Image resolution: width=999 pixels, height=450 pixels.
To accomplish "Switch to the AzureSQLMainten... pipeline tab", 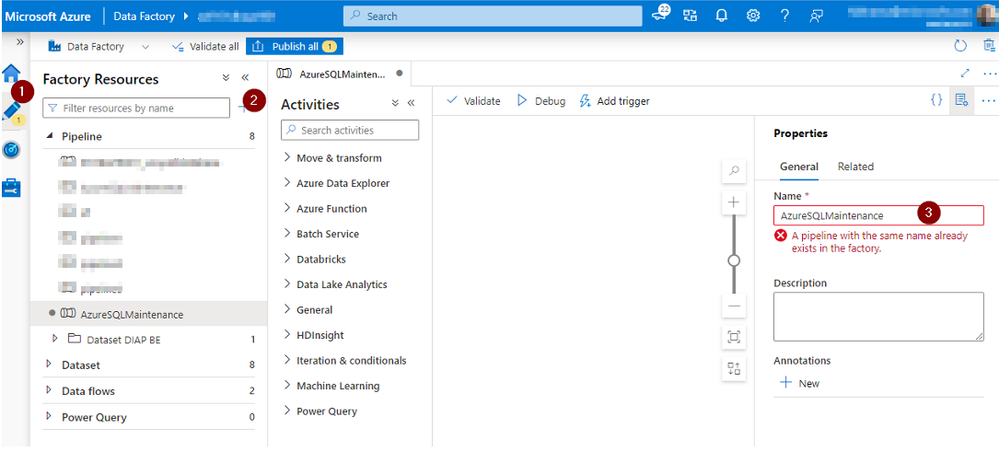I will point(340,74).
